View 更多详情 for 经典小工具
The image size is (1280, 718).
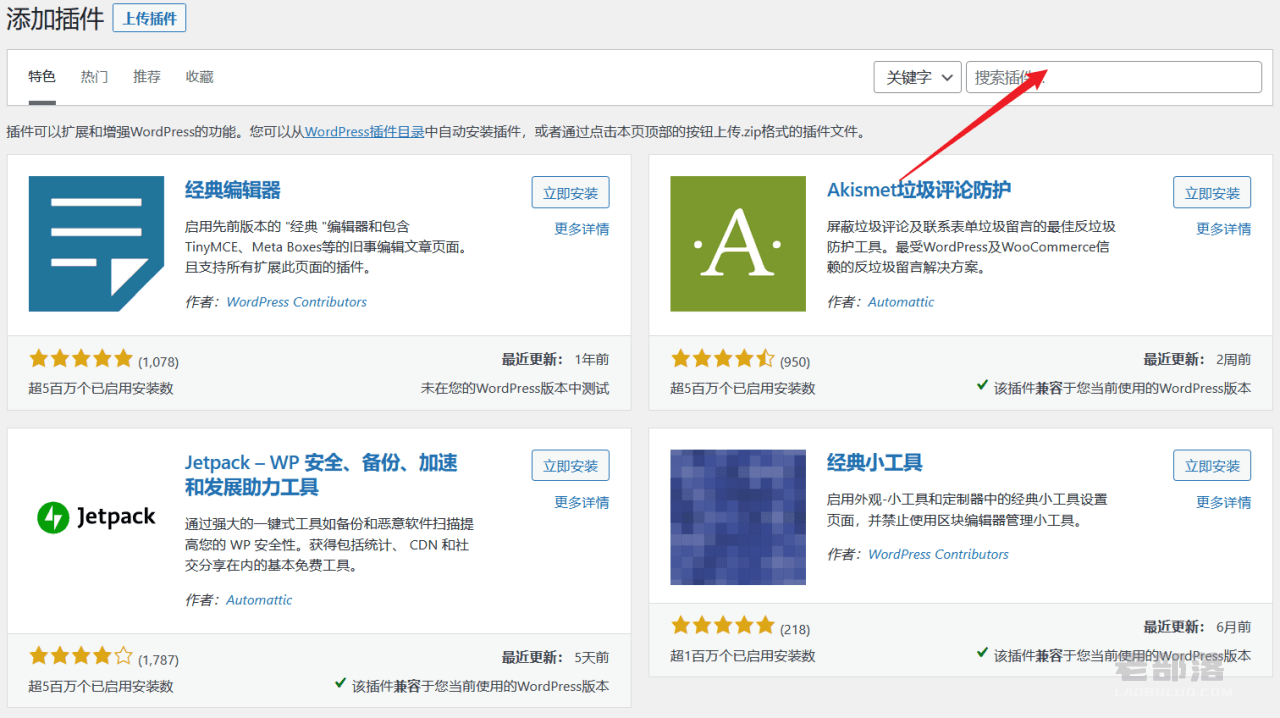click(1224, 502)
